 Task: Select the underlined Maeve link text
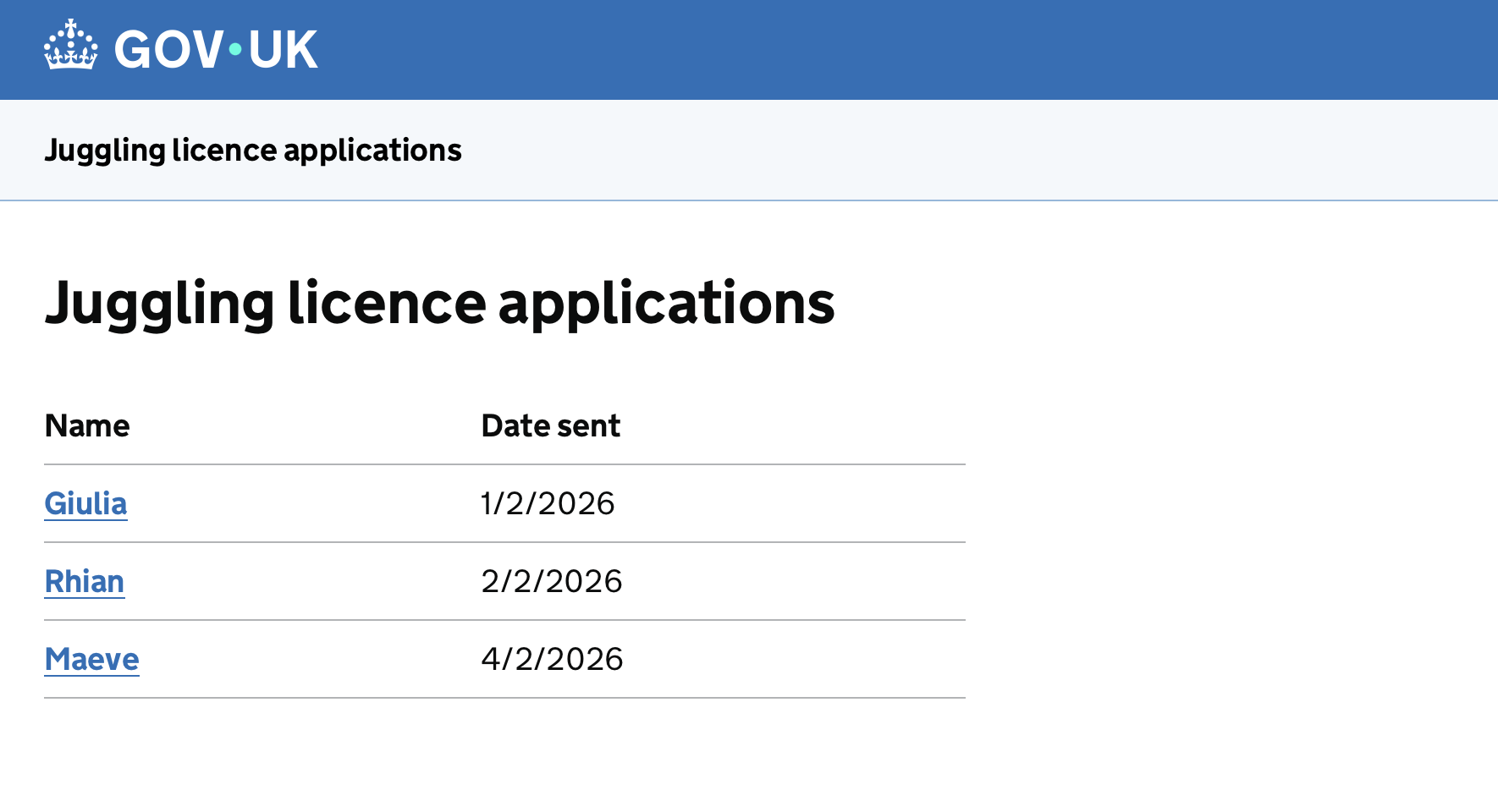[x=91, y=659]
